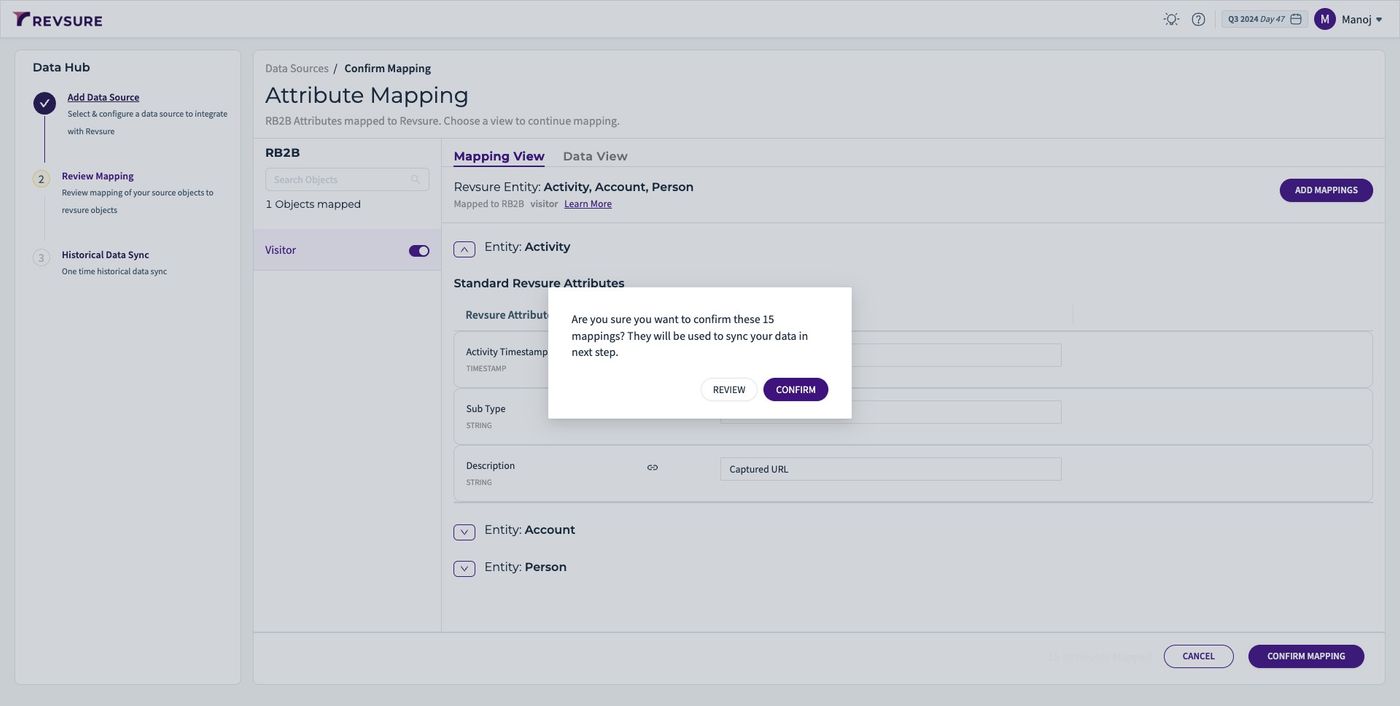Open the Manoj user menu arrow
The width and height of the screenshot is (1400, 706).
[1379, 20]
